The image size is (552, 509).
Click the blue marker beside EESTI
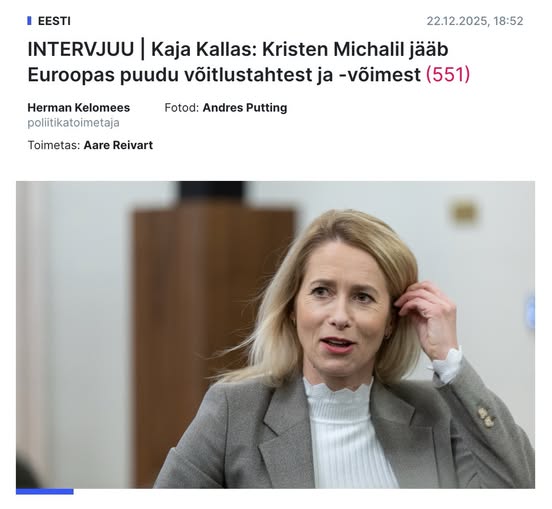pos(29,21)
